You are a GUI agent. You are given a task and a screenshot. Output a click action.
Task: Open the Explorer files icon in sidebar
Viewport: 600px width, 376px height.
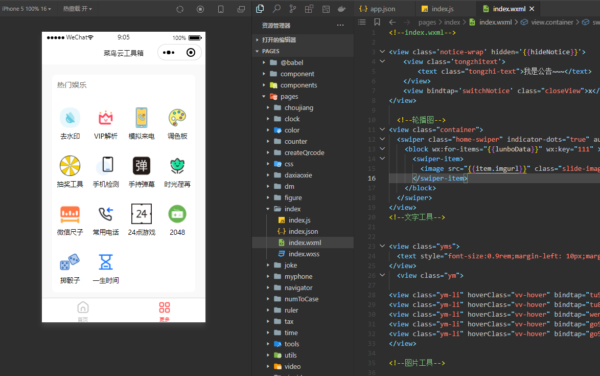260,9
